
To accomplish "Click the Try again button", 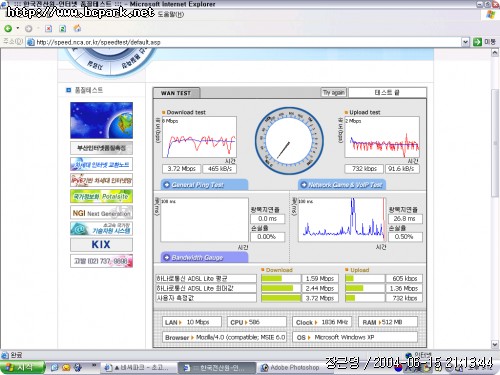I will pos(333,92).
